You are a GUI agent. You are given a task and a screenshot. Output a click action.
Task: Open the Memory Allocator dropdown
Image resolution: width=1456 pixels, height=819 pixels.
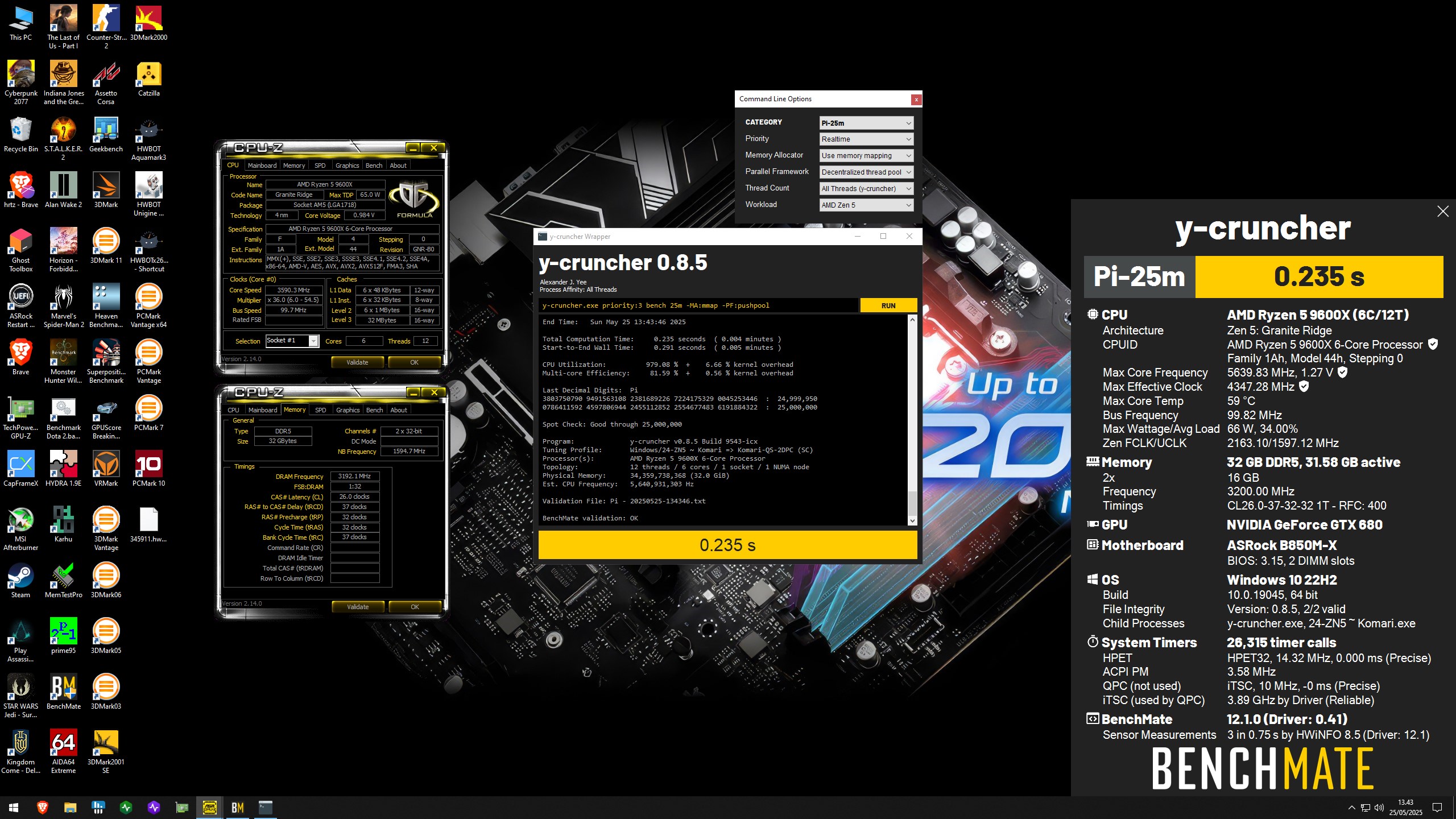click(x=866, y=156)
